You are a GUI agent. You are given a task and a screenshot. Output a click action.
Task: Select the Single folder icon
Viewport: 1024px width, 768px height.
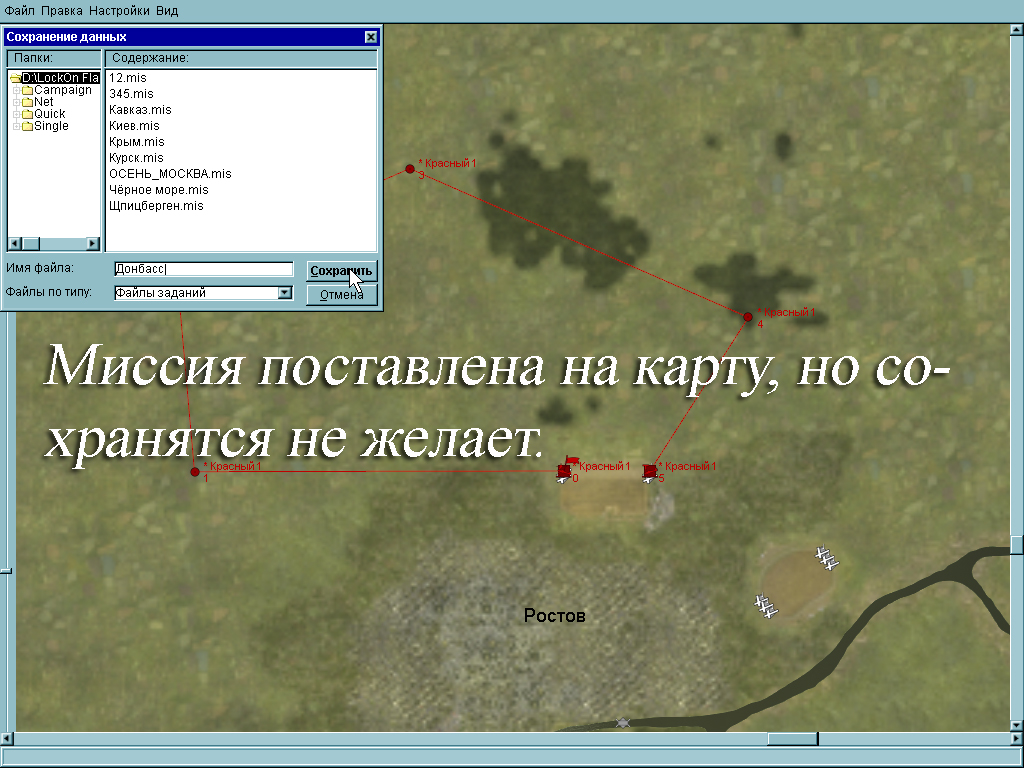(x=27, y=126)
